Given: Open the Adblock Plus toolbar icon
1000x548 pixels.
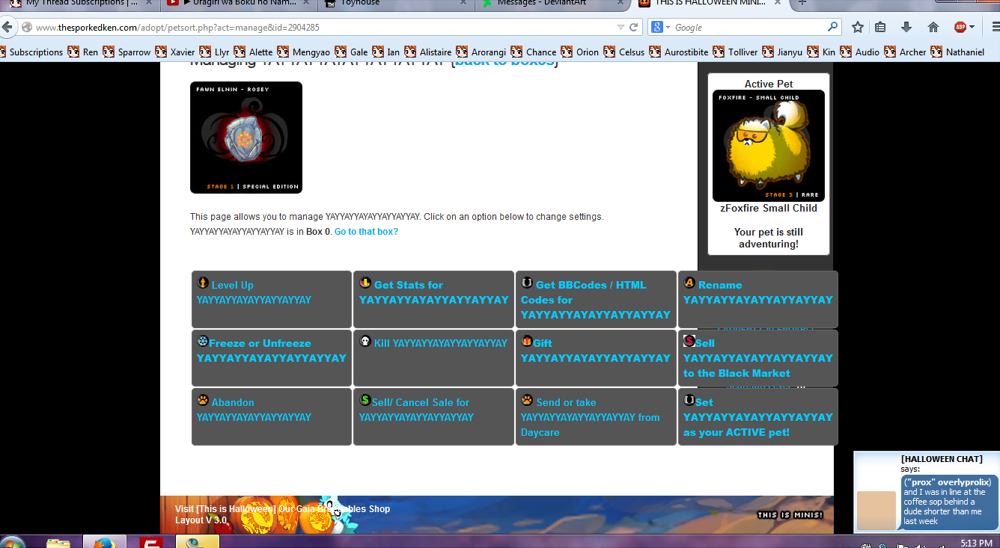Looking at the screenshot, I should click(x=960, y=27).
